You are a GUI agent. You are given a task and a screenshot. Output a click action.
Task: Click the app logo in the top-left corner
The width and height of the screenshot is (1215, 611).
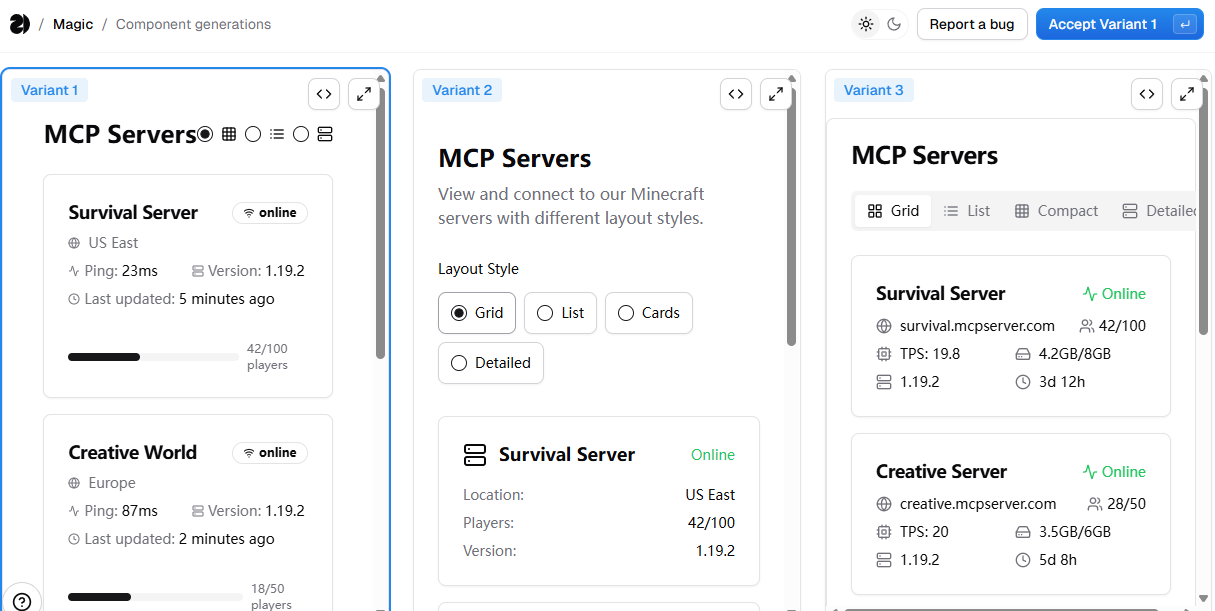(x=19, y=24)
